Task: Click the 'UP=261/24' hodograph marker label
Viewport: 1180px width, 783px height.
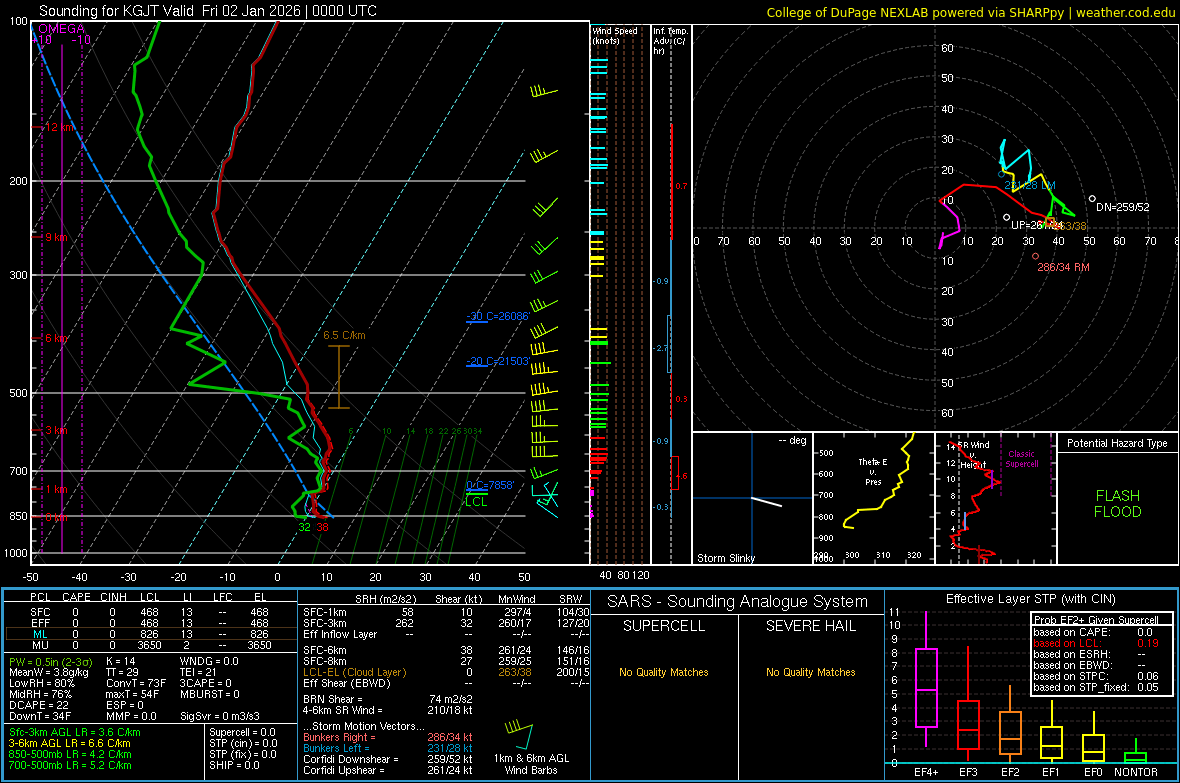Action: click(x=1037, y=225)
